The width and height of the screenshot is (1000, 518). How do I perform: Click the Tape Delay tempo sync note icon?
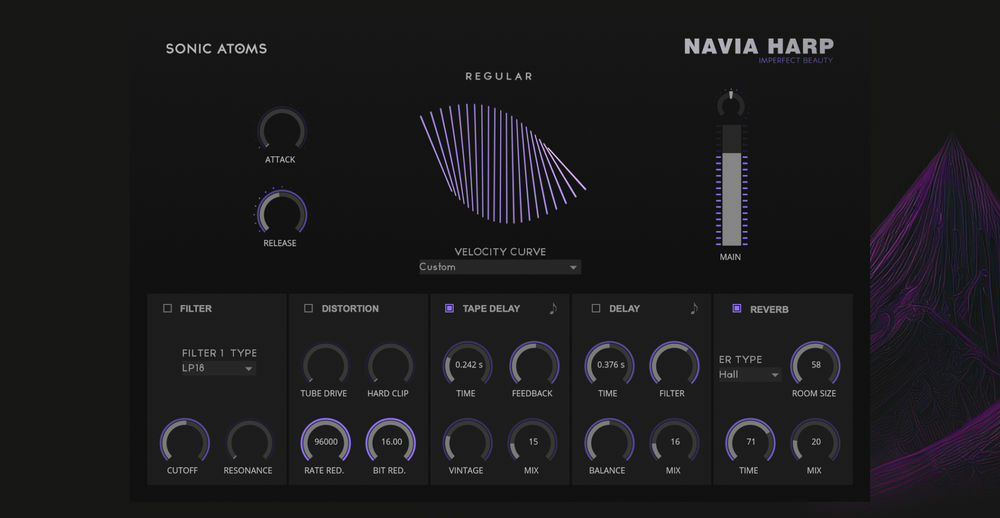coord(553,309)
